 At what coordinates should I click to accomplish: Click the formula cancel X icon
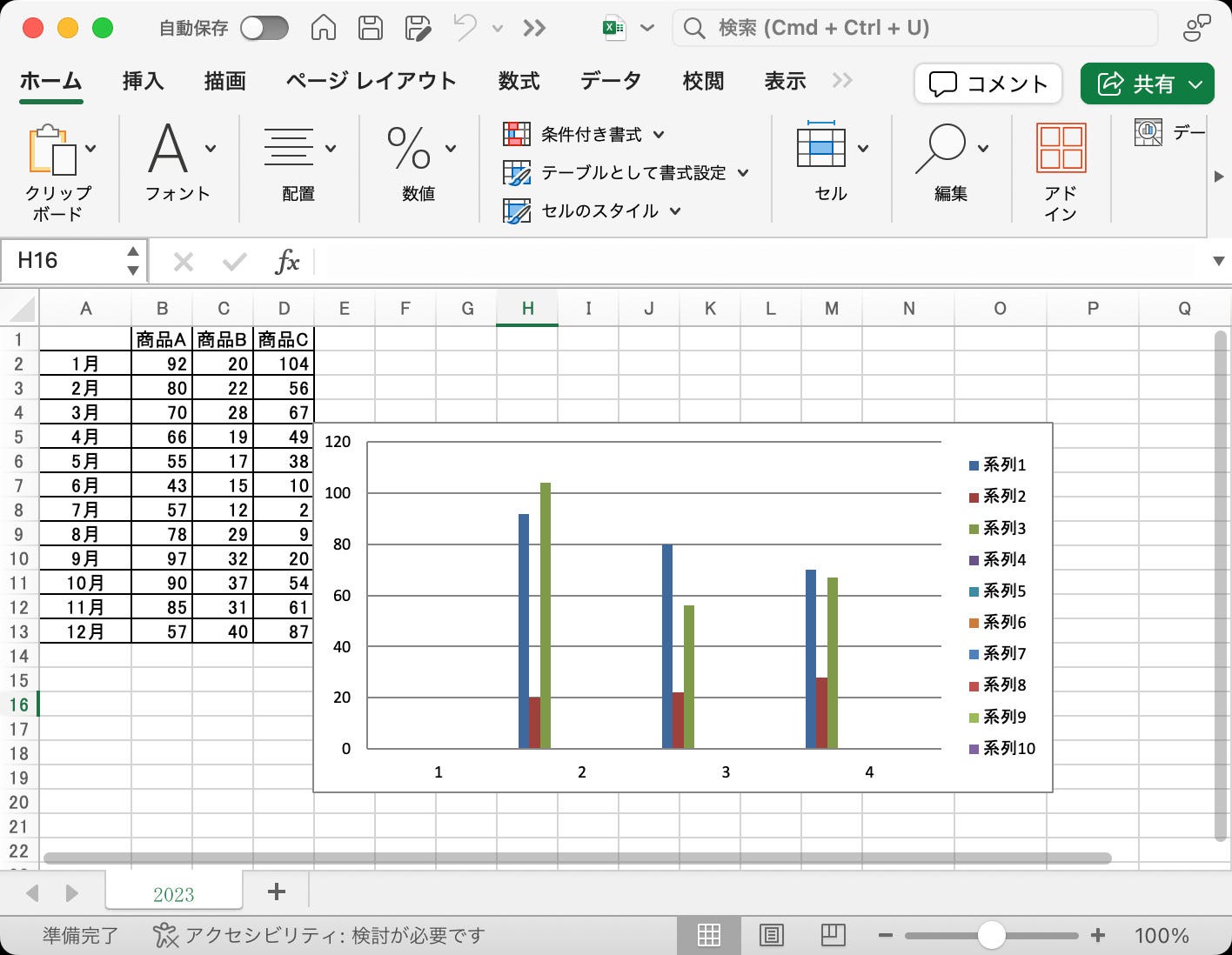pyautogui.click(x=183, y=261)
